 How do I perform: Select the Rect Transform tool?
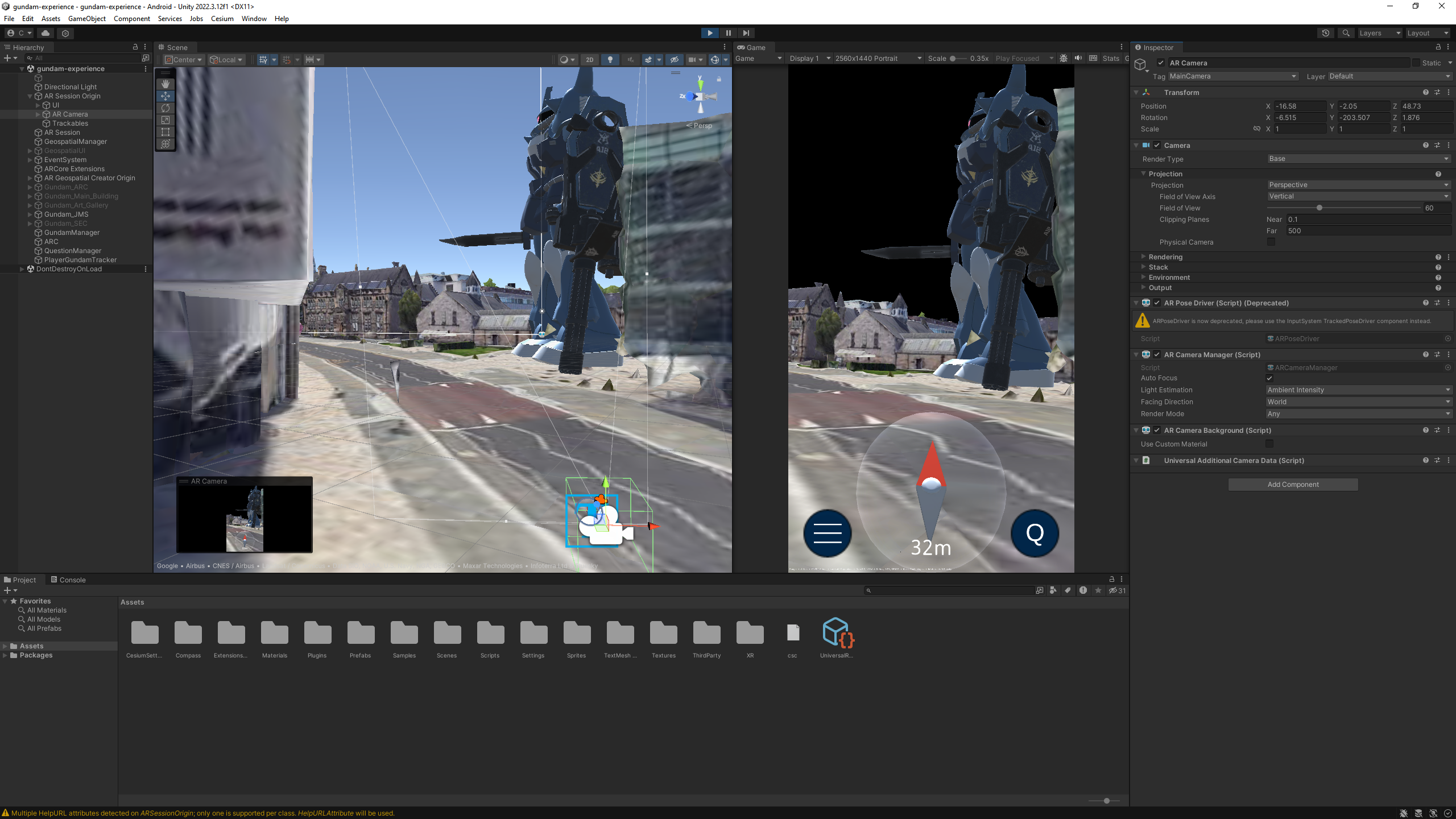click(x=165, y=132)
